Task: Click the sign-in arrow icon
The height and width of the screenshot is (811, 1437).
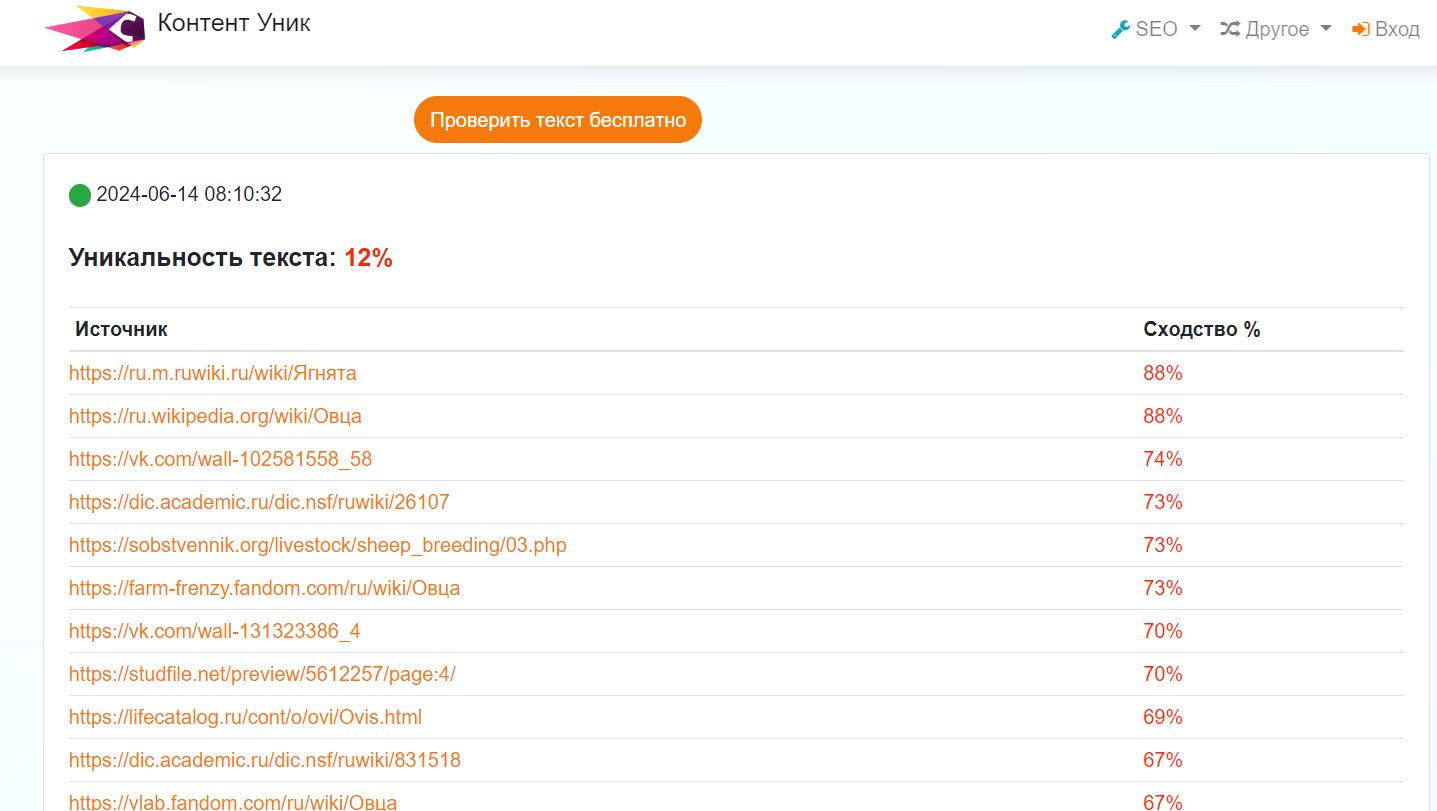Action: (x=1360, y=29)
